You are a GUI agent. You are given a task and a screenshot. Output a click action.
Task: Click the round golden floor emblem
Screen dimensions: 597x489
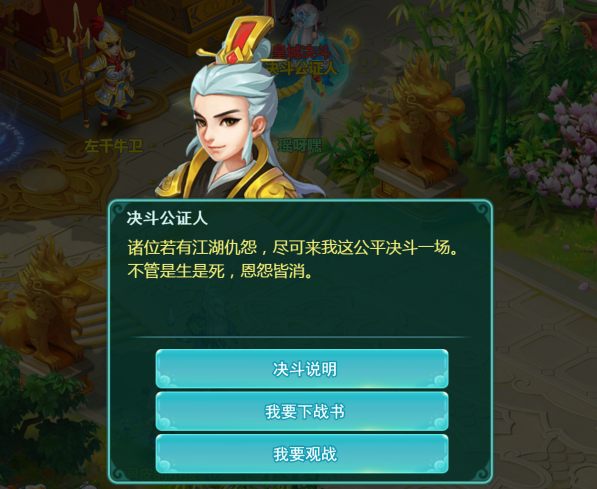coord(42,183)
